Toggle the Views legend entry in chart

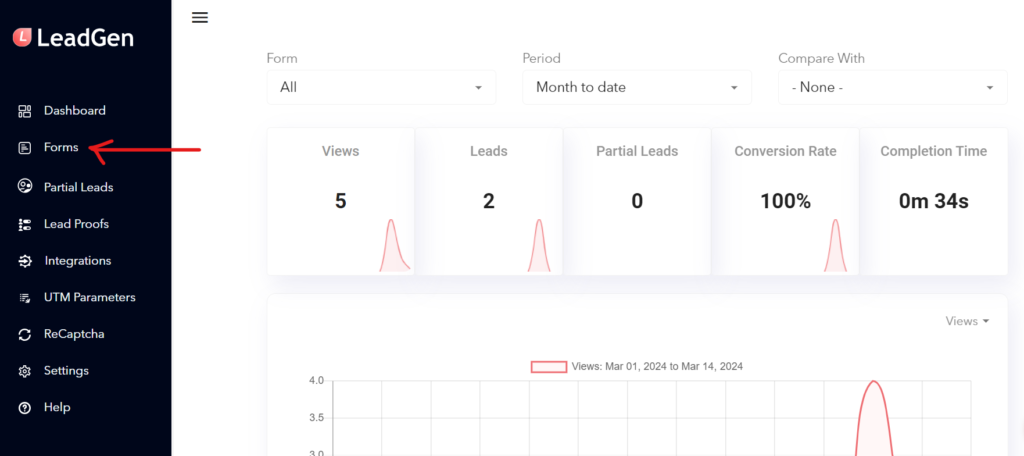tap(637, 366)
